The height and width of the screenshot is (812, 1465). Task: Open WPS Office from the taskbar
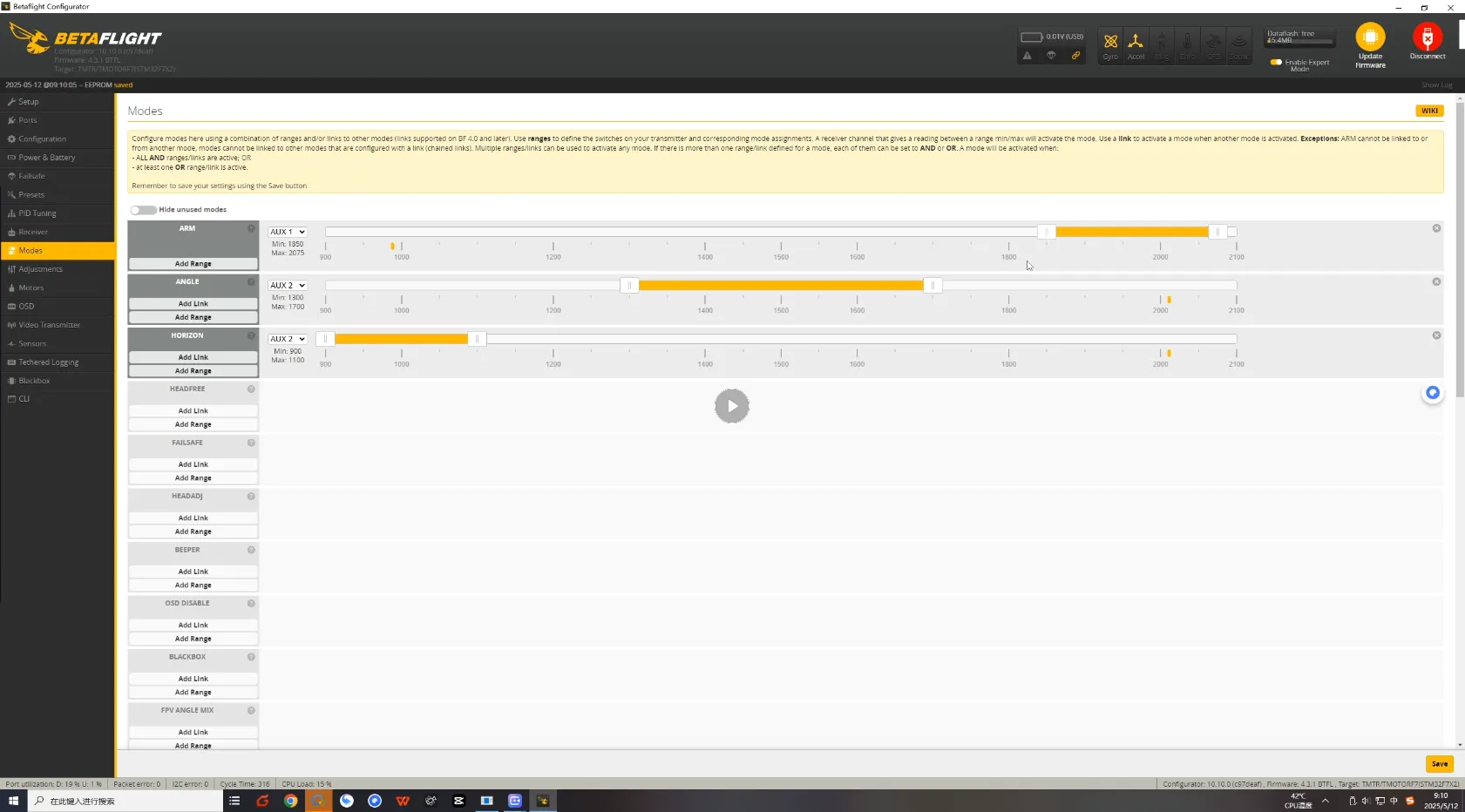(403, 801)
